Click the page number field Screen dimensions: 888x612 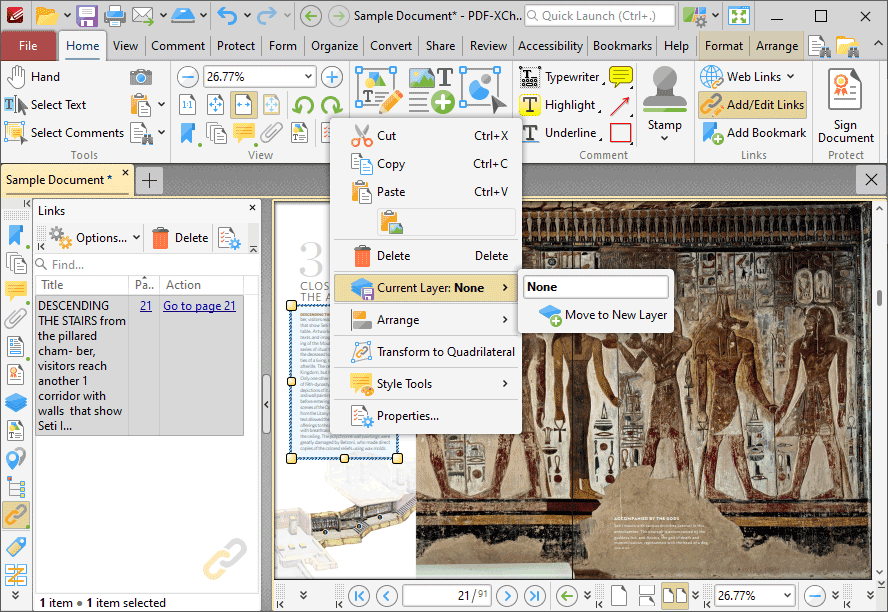tap(447, 596)
